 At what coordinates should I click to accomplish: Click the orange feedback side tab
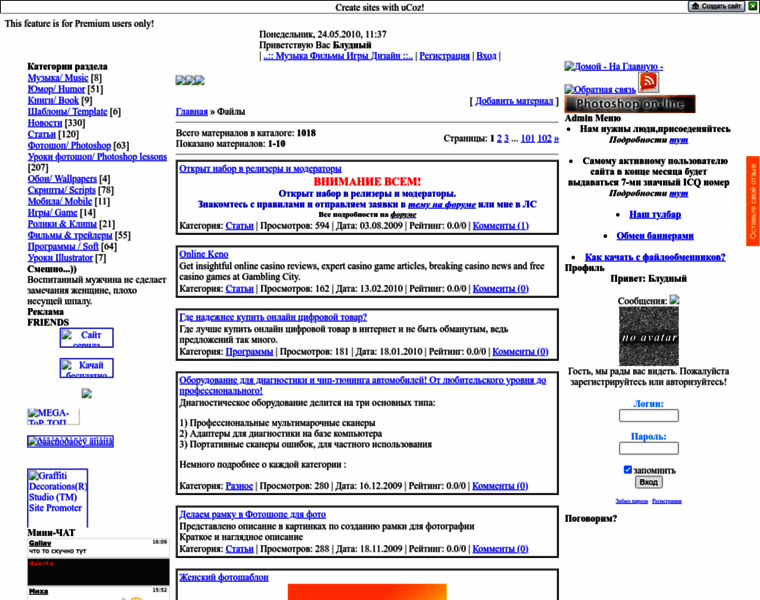(x=753, y=201)
